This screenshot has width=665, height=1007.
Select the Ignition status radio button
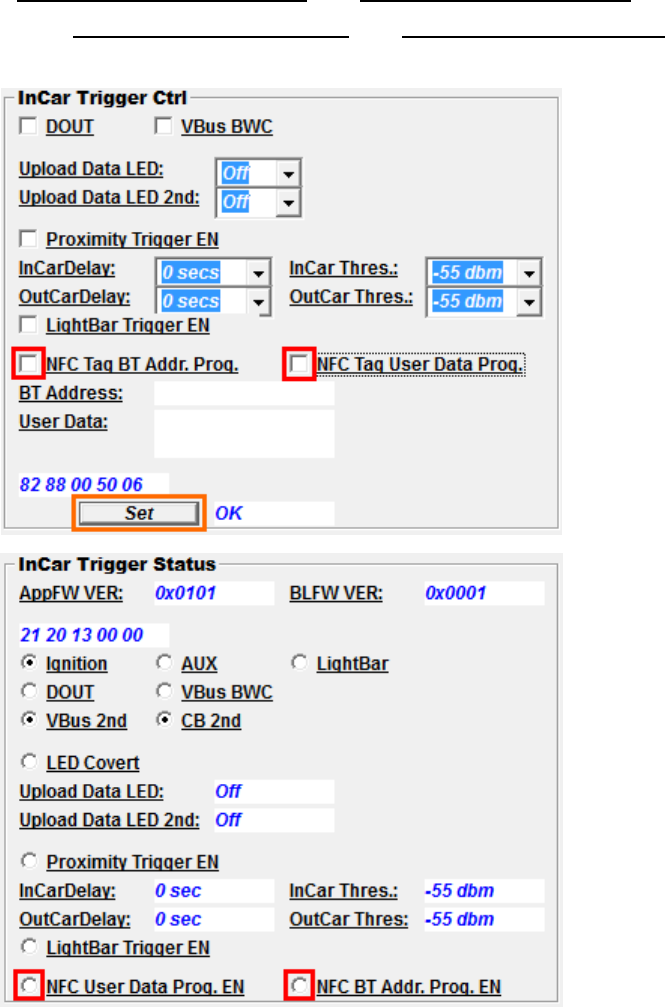coord(29,661)
